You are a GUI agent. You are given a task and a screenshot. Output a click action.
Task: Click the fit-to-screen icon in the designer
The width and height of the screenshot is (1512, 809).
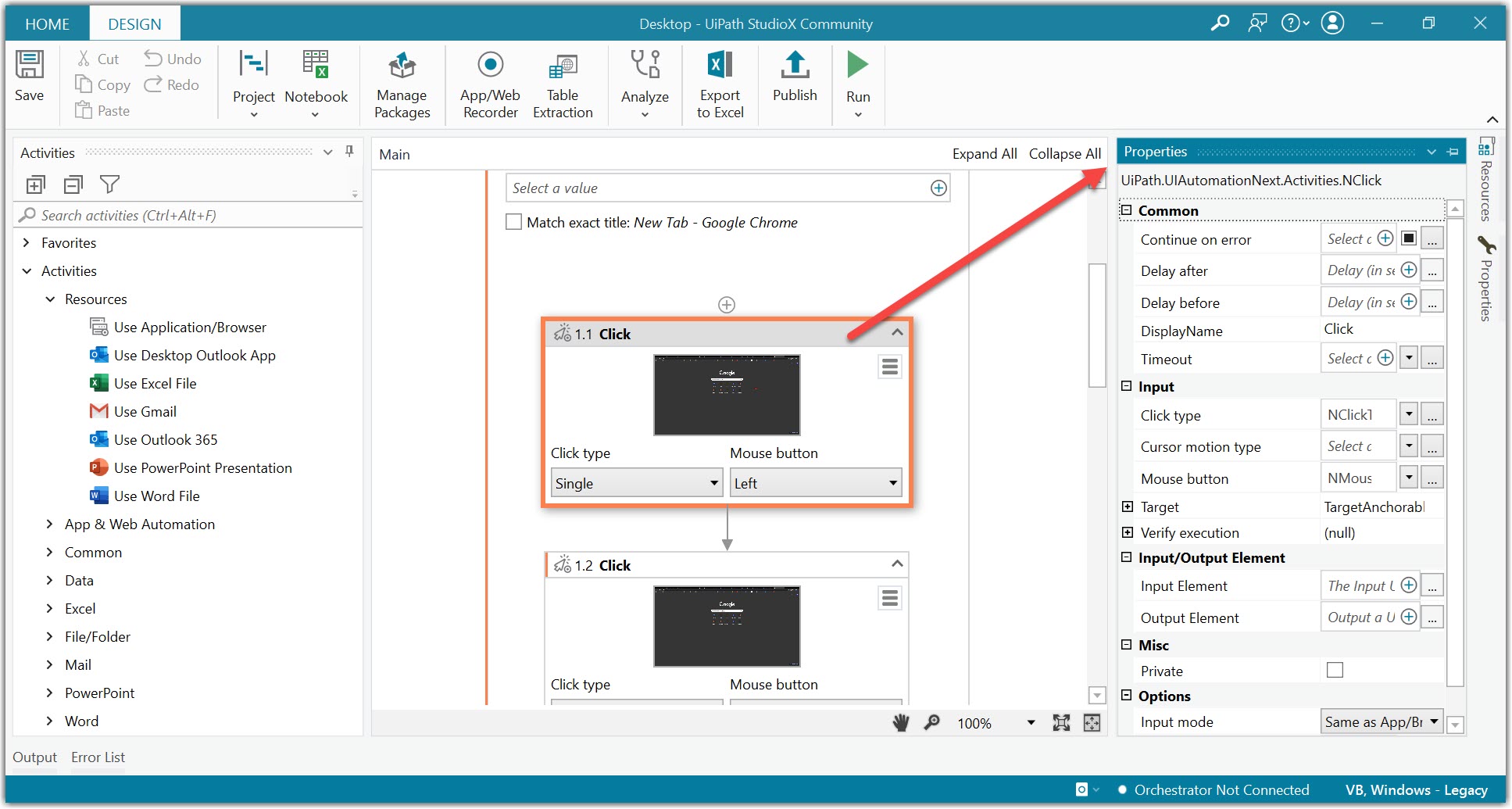(1093, 722)
